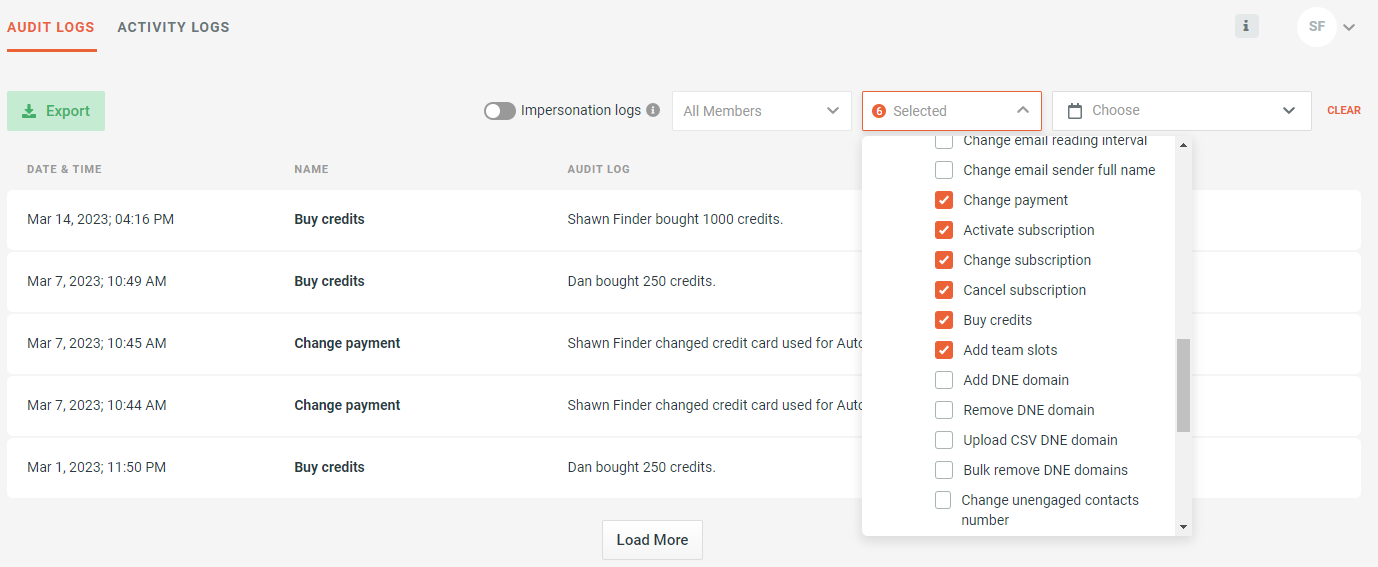This screenshot has height=567, width=1378.
Task: Uncheck the Buy credits filter checkbox
Action: click(x=944, y=320)
